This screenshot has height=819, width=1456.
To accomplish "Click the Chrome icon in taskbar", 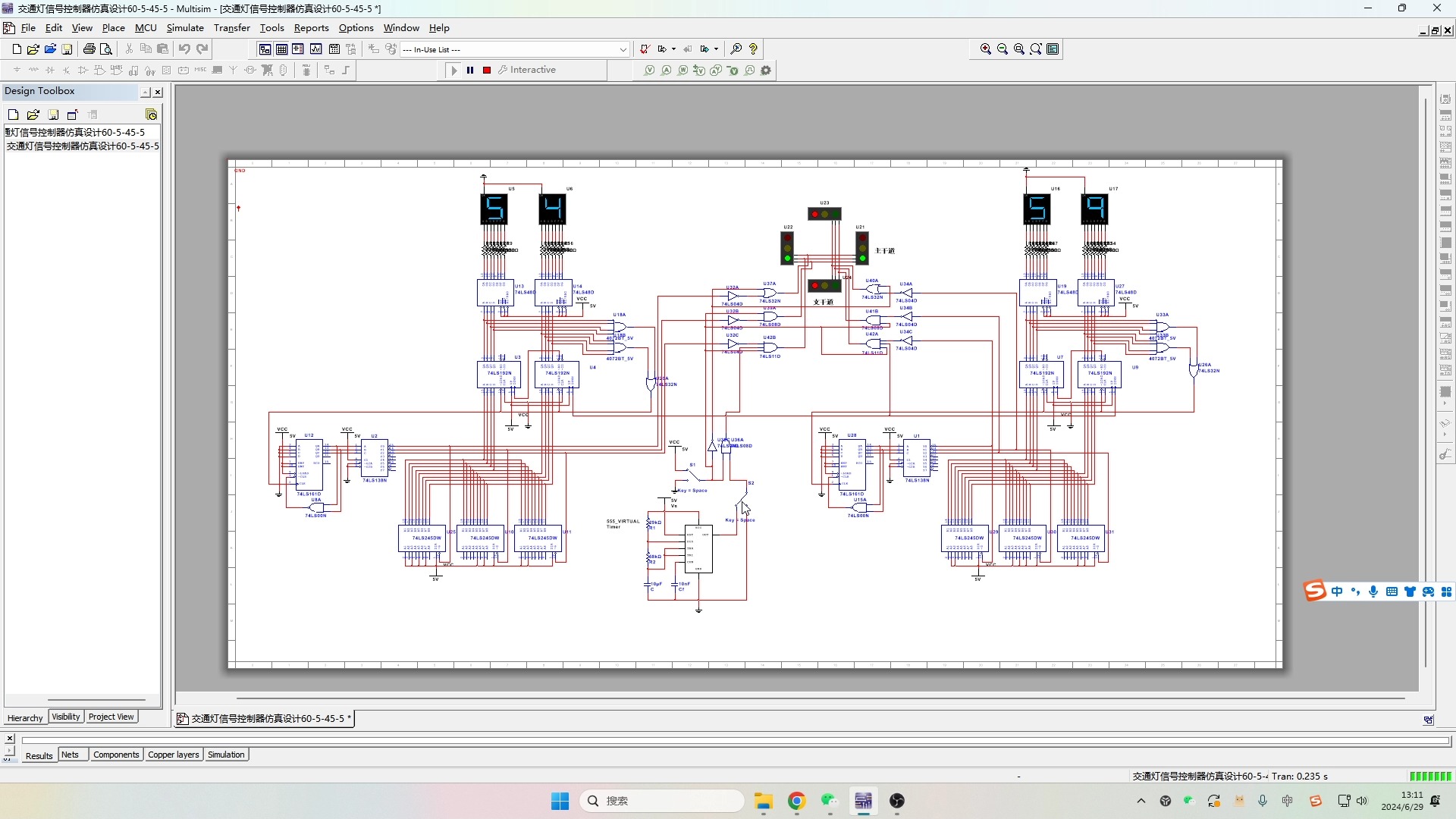I will tap(796, 801).
